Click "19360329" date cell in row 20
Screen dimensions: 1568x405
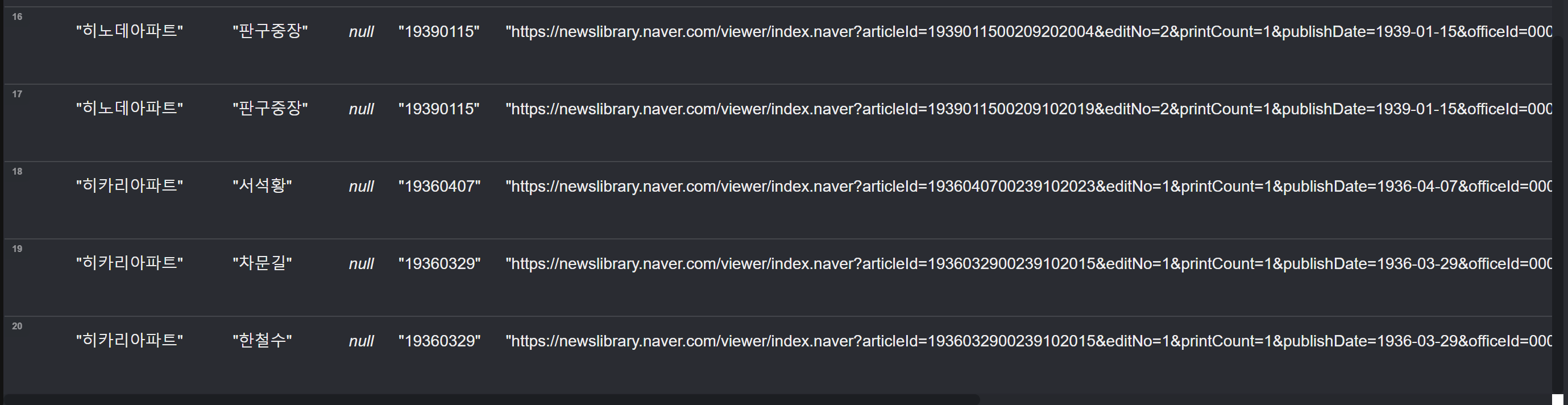439,341
